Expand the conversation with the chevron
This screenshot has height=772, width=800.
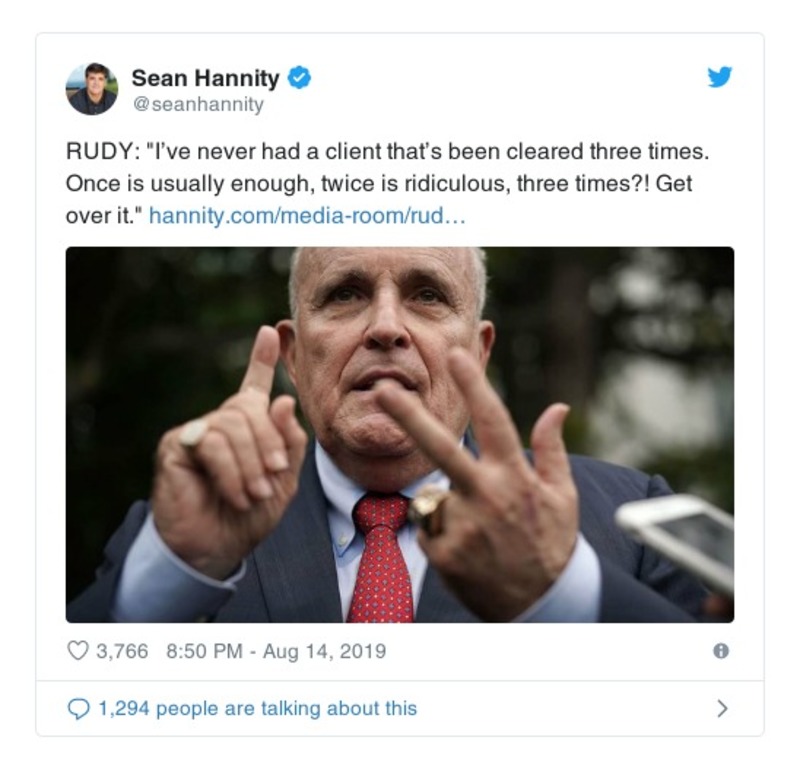point(724,707)
